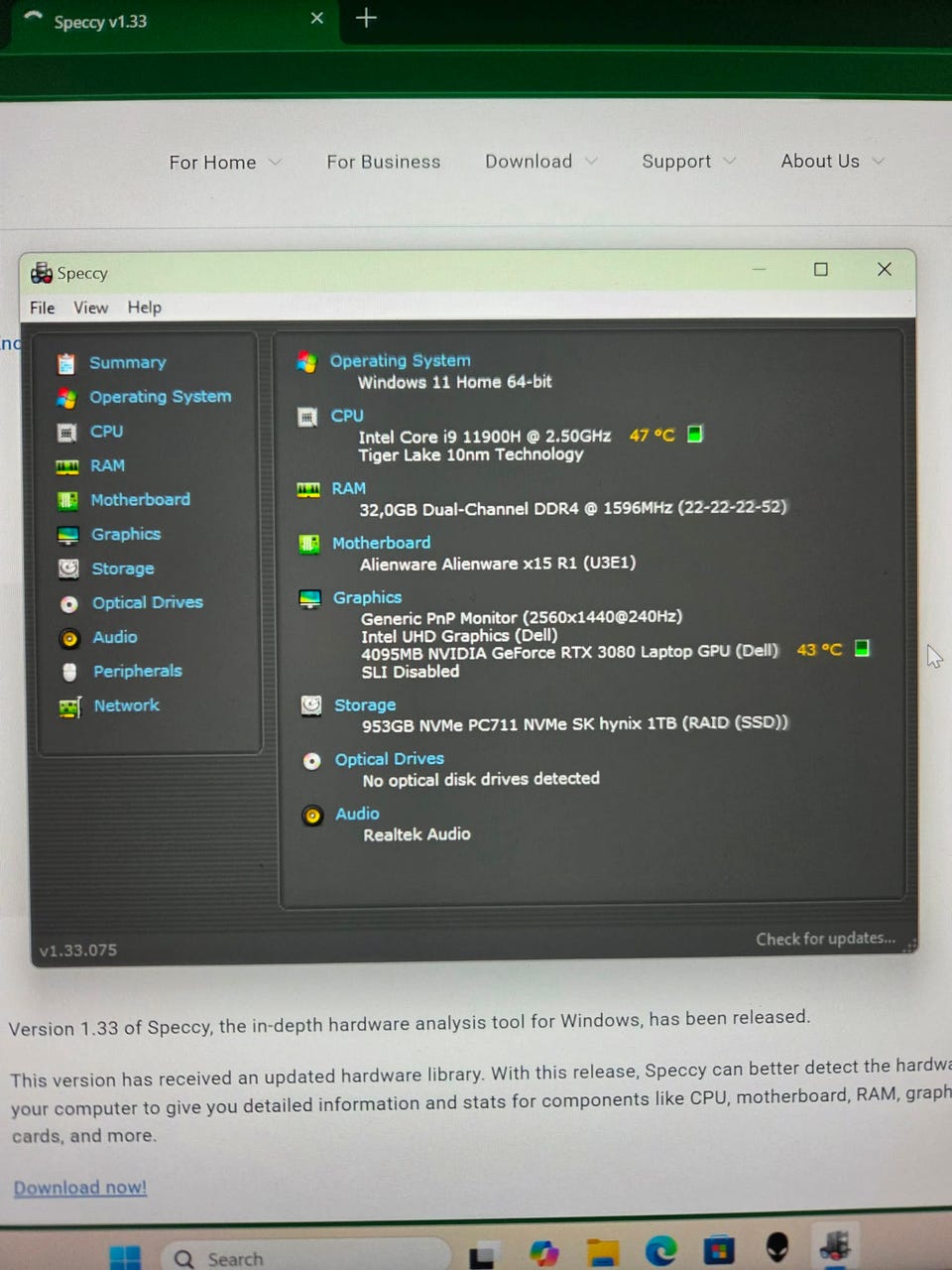The height and width of the screenshot is (1270, 952).
Task: Click Storage icon in summary pane
Action: point(311,705)
